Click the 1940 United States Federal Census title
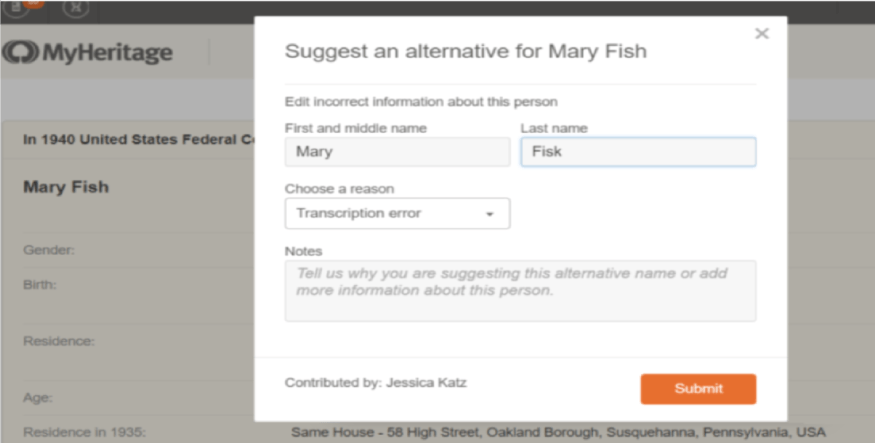The width and height of the screenshot is (875, 443). 140,139
